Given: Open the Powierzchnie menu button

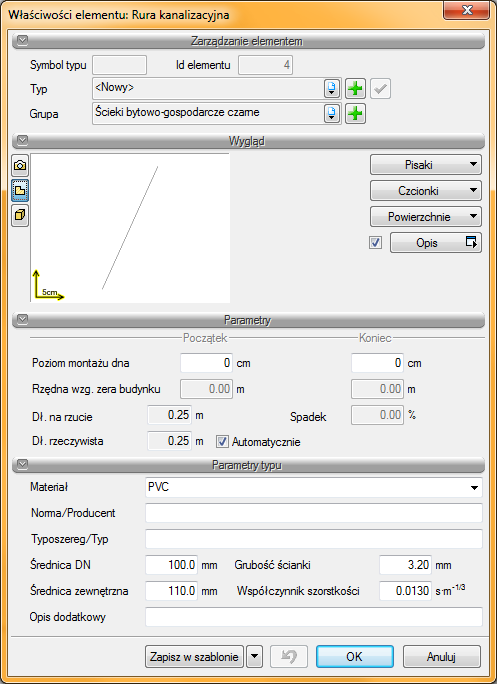Looking at the screenshot, I should 425,217.
